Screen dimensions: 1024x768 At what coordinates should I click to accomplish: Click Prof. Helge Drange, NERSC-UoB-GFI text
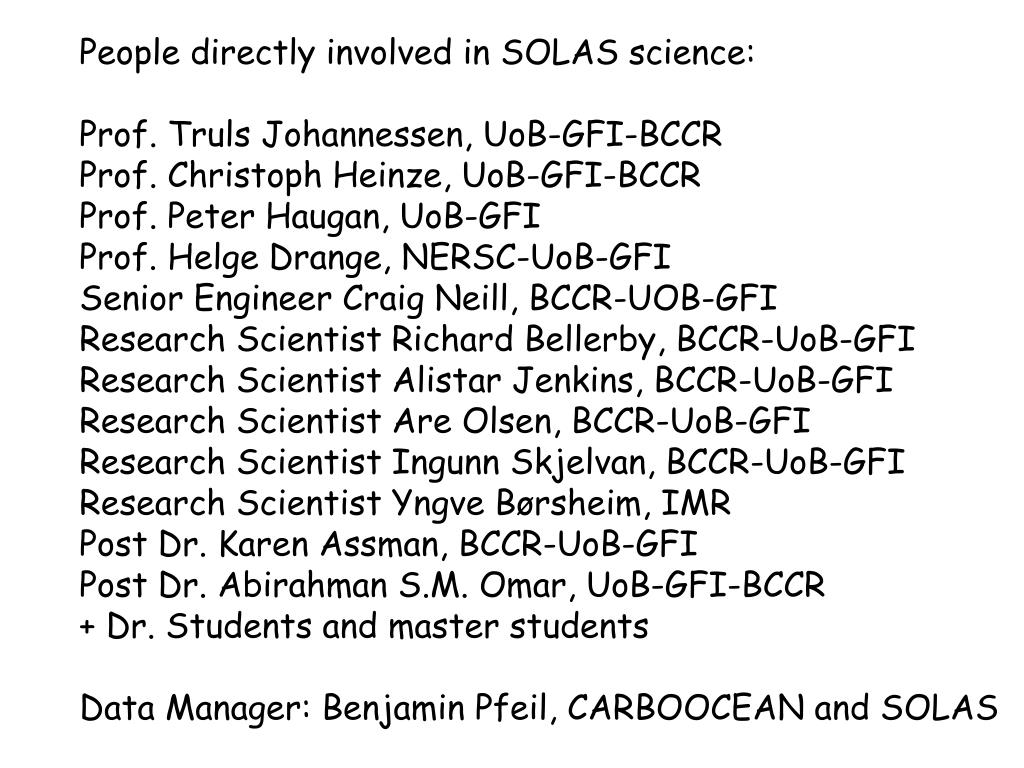point(375,257)
